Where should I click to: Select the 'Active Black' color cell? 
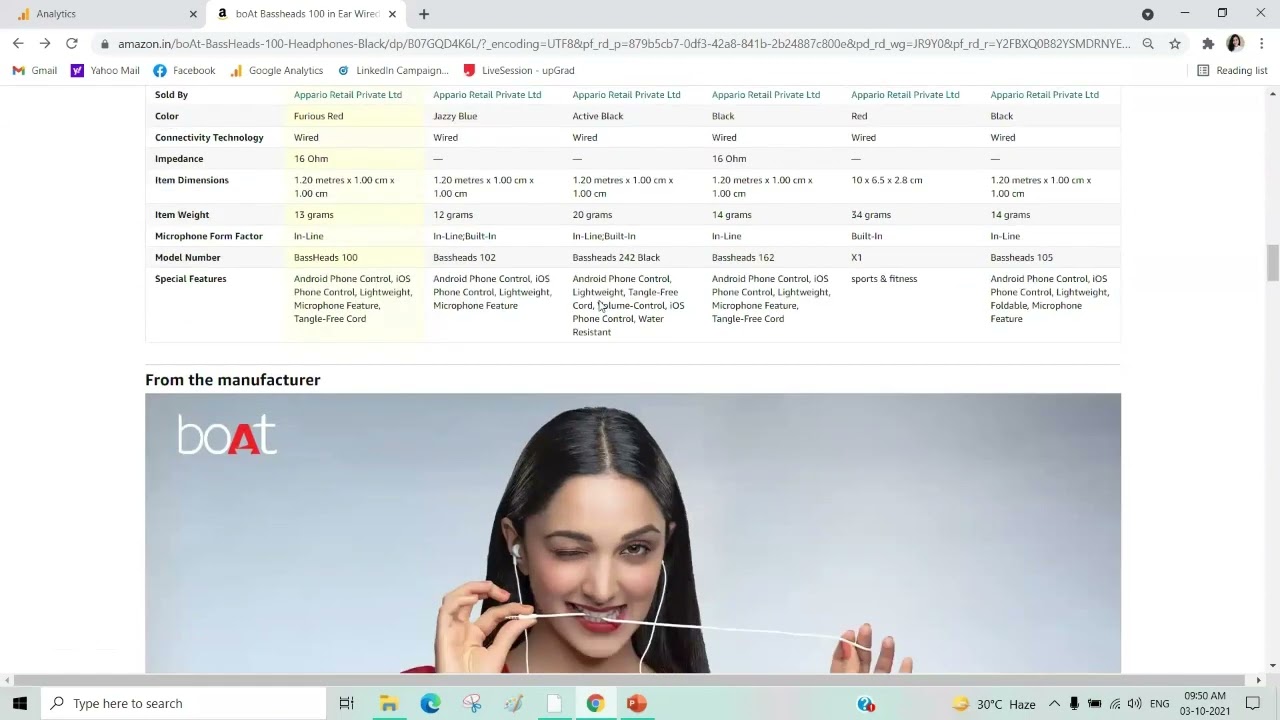(598, 116)
